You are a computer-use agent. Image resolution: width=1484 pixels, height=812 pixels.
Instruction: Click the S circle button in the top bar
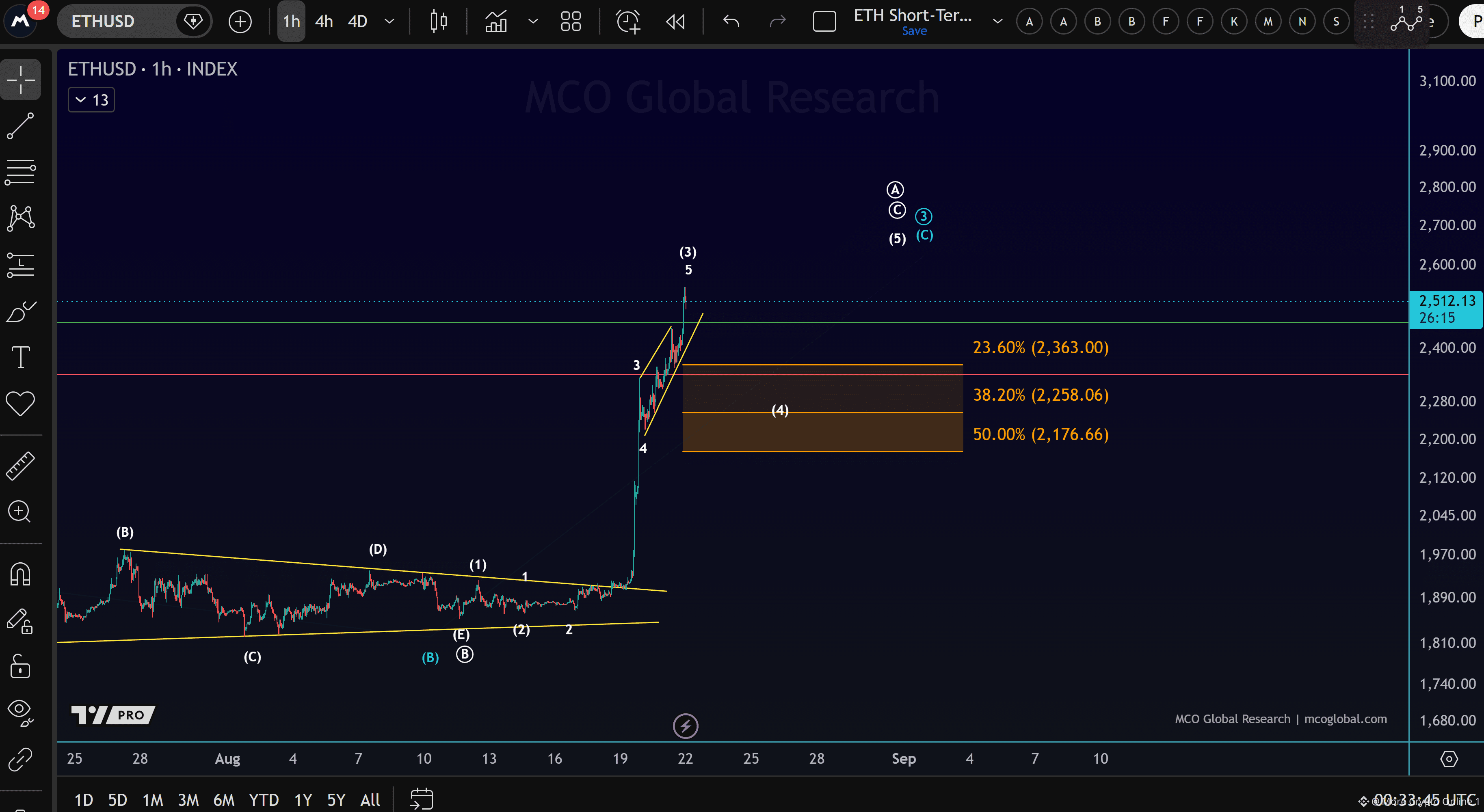pyautogui.click(x=1336, y=22)
